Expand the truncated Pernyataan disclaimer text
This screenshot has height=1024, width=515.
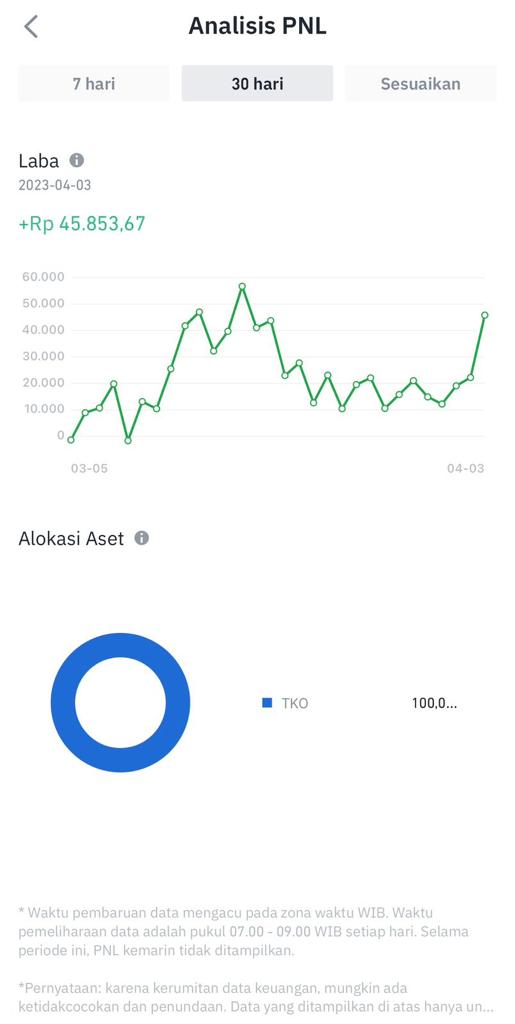[255, 997]
